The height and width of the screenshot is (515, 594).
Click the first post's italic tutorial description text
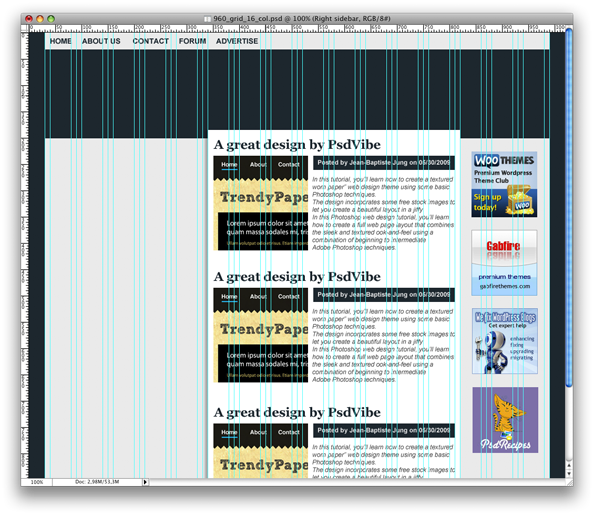click(x=383, y=213)
